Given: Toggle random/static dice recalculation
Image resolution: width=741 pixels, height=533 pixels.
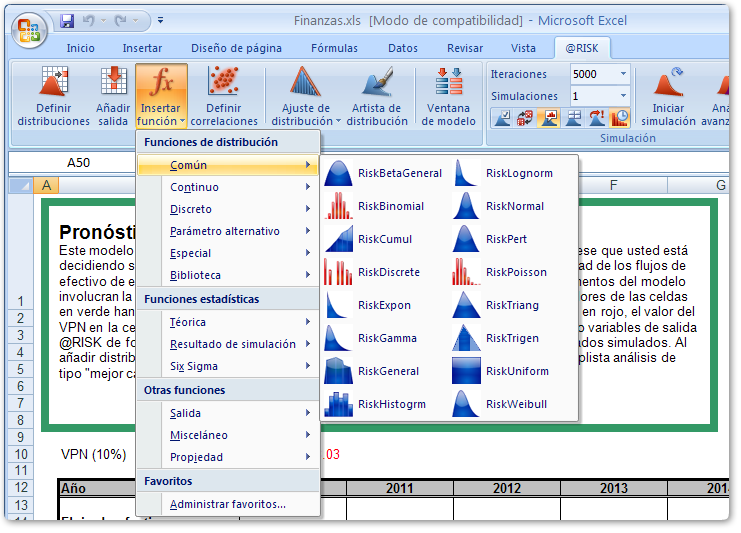Looking at the screenshot, I should (x=525, y=118).
